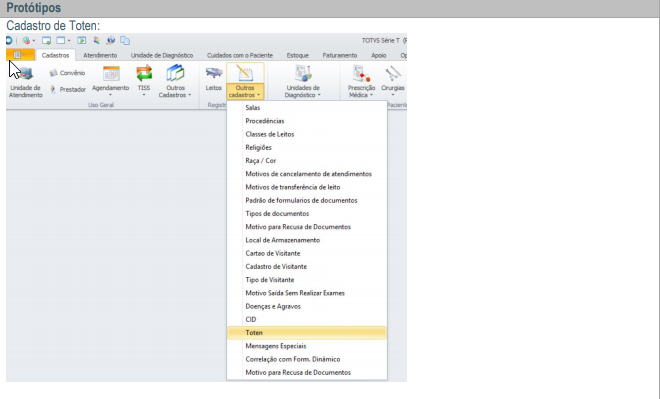
Task: Choose Tipo de Visitante
Action: coord(307,280)
